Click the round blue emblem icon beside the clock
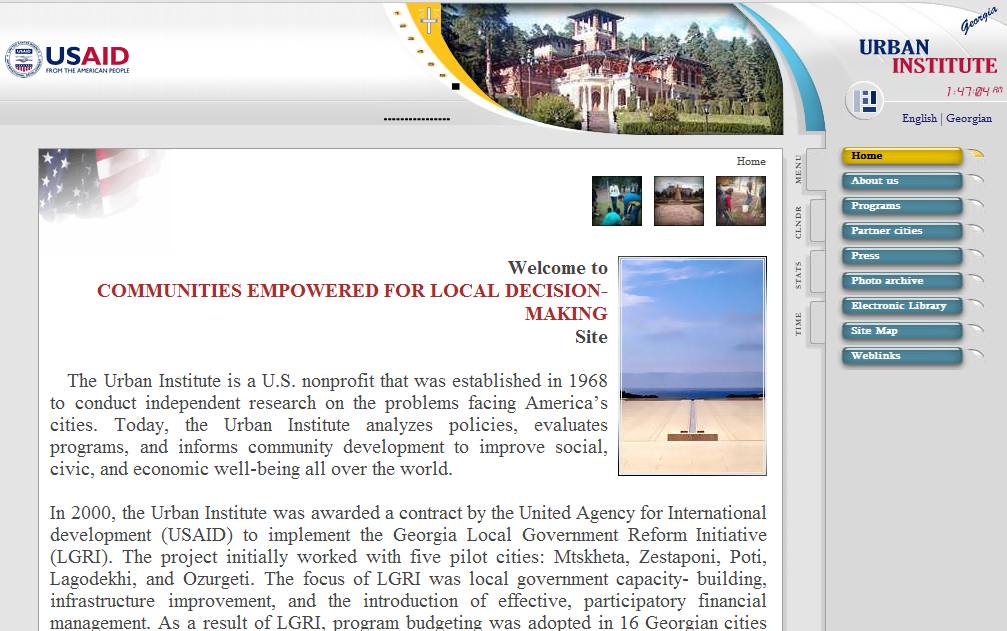 click(x=865, y=100)
